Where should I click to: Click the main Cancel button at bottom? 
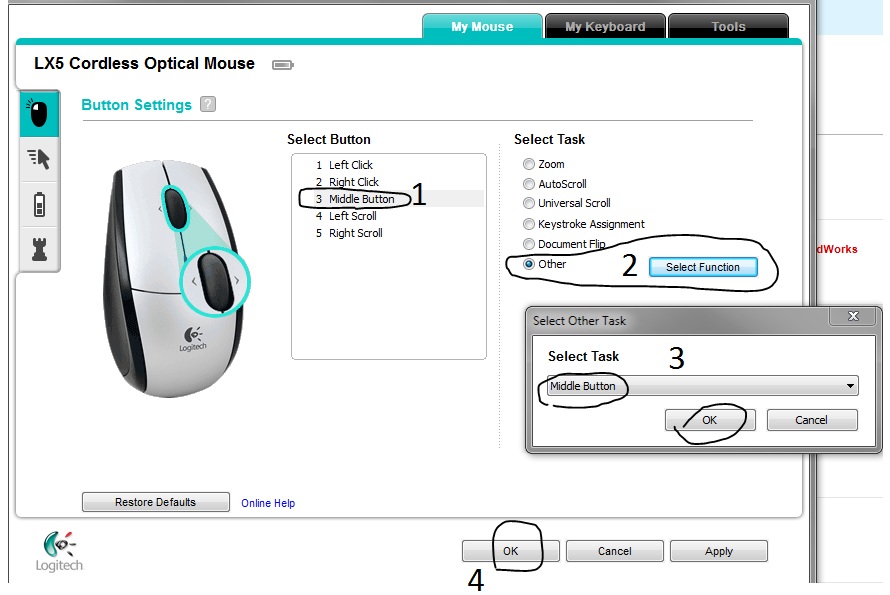(x=614, y=551)
